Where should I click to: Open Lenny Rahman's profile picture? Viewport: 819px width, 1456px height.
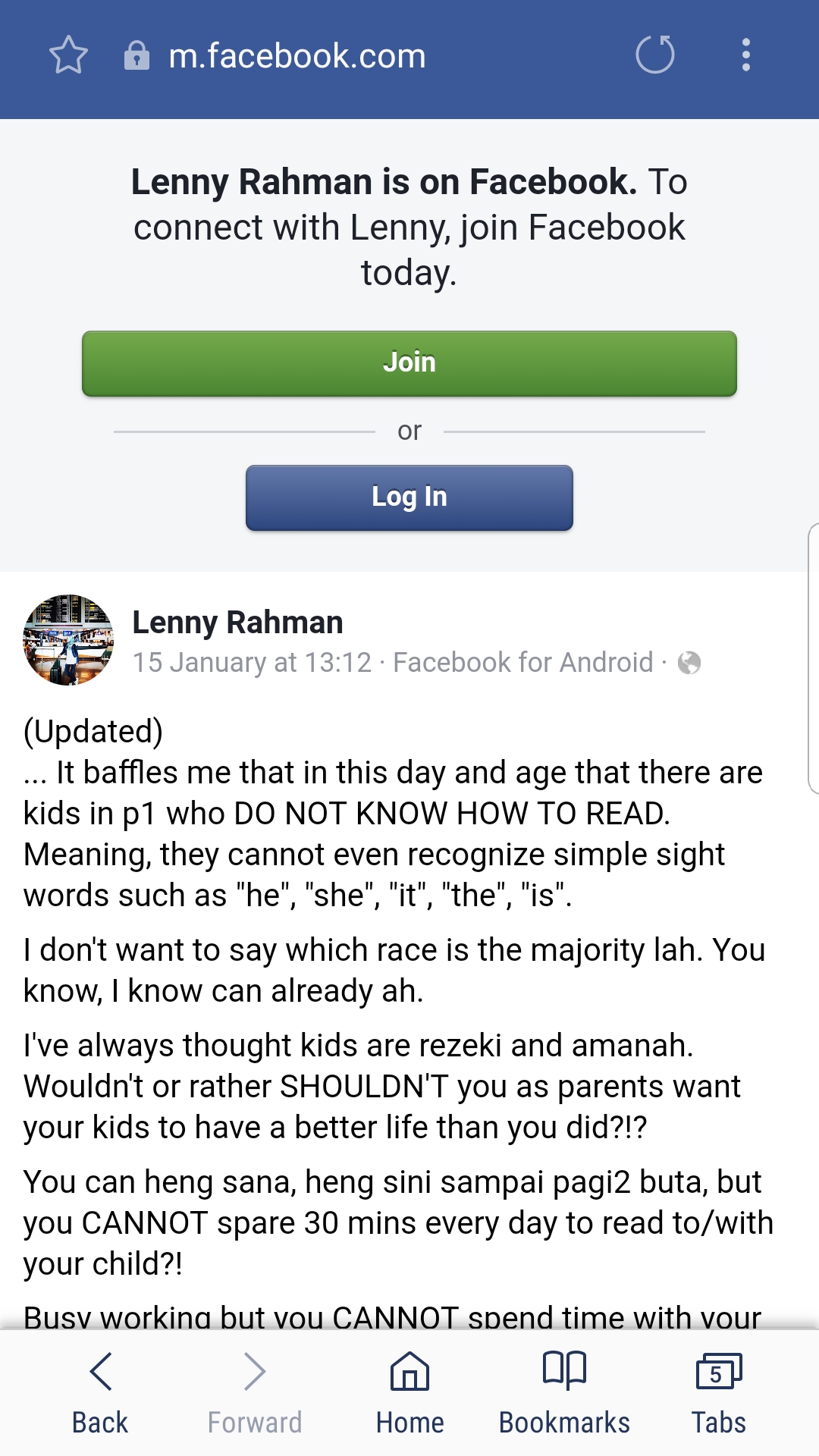click(68, 640)
